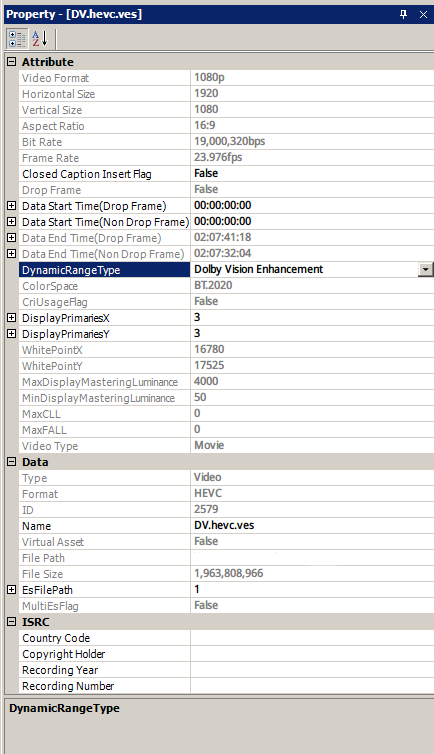Expand the DisplayPrimariesX property
Image resolution: width=434 pixels, height=754 pixels.
12,318
